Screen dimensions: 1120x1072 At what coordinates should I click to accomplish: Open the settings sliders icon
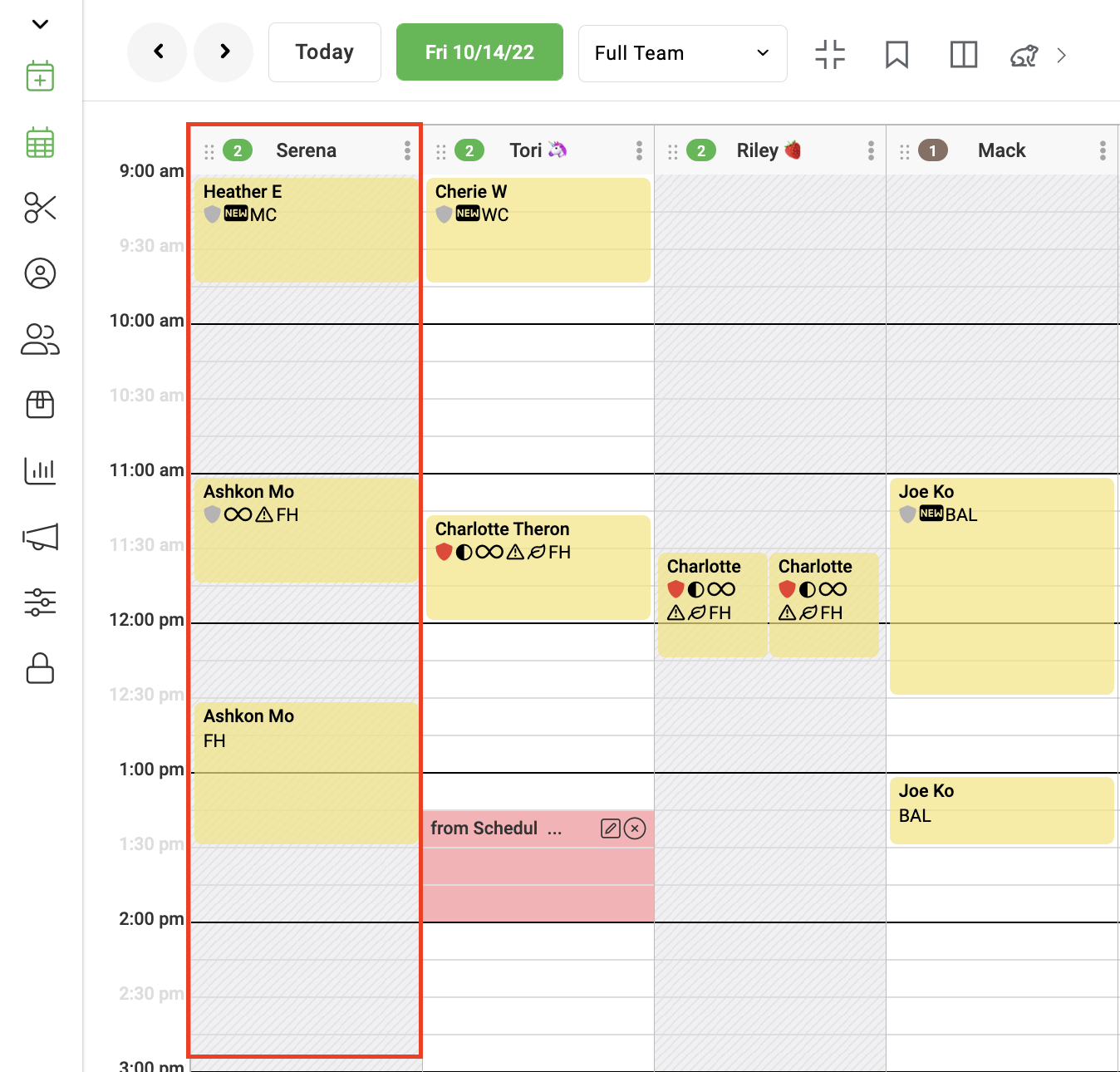[x=40, y=602]
